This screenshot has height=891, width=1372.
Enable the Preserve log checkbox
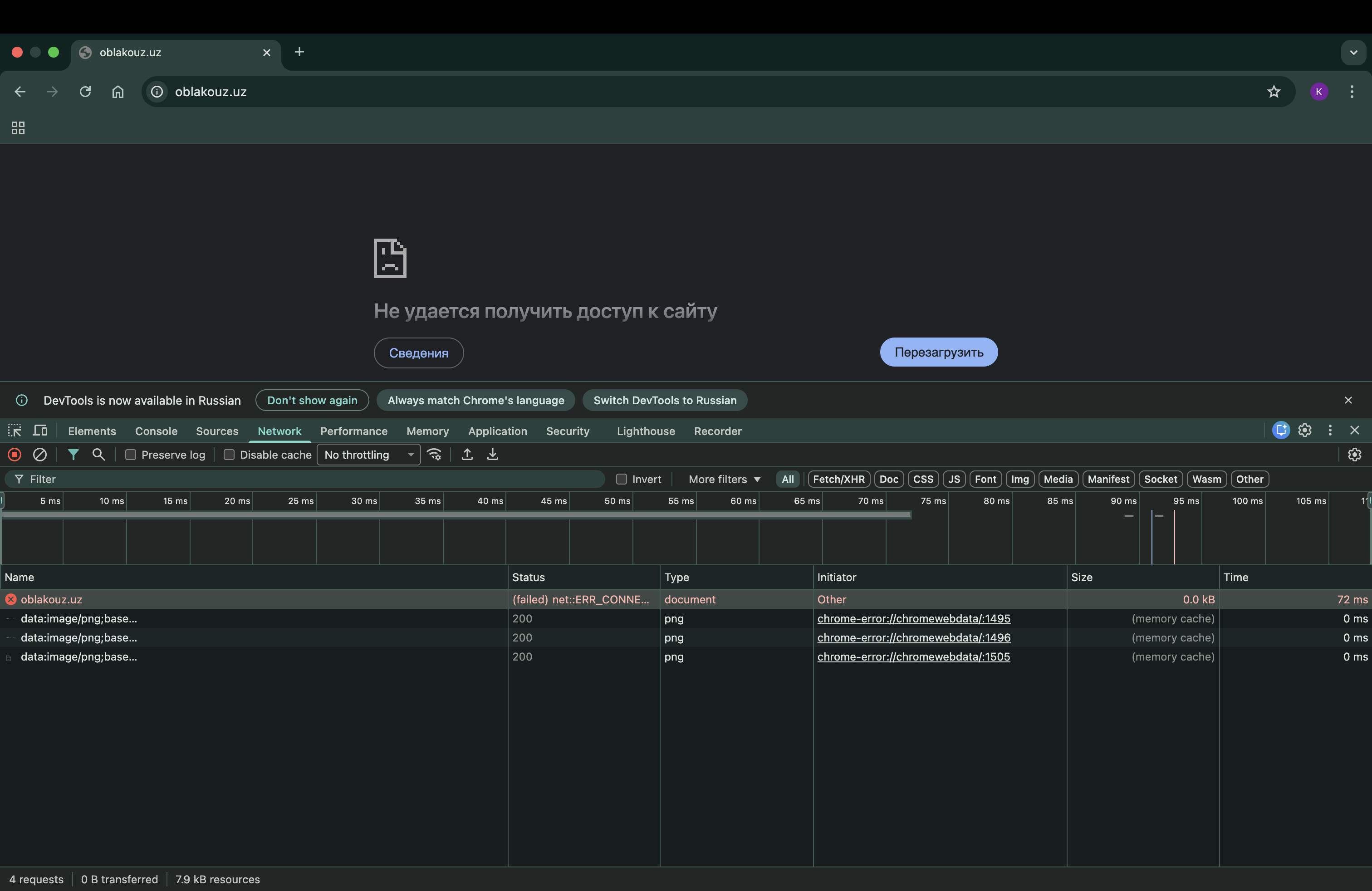coord(131,455)
